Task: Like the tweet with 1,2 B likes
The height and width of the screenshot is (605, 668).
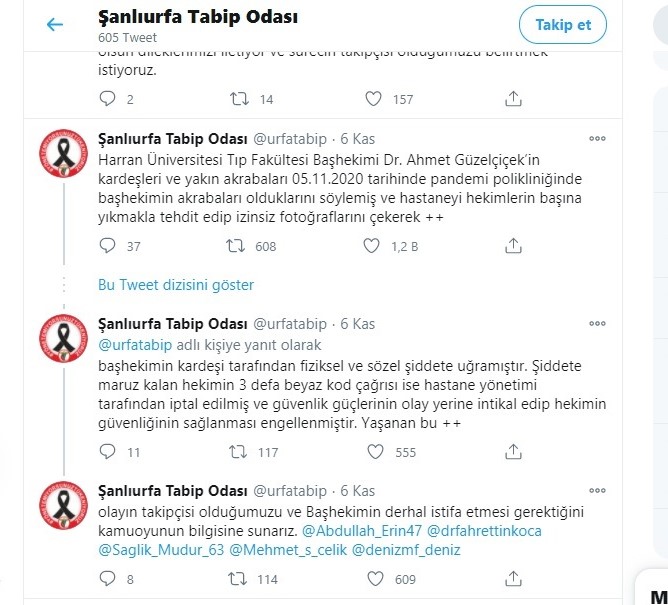Action: point(371,246)
